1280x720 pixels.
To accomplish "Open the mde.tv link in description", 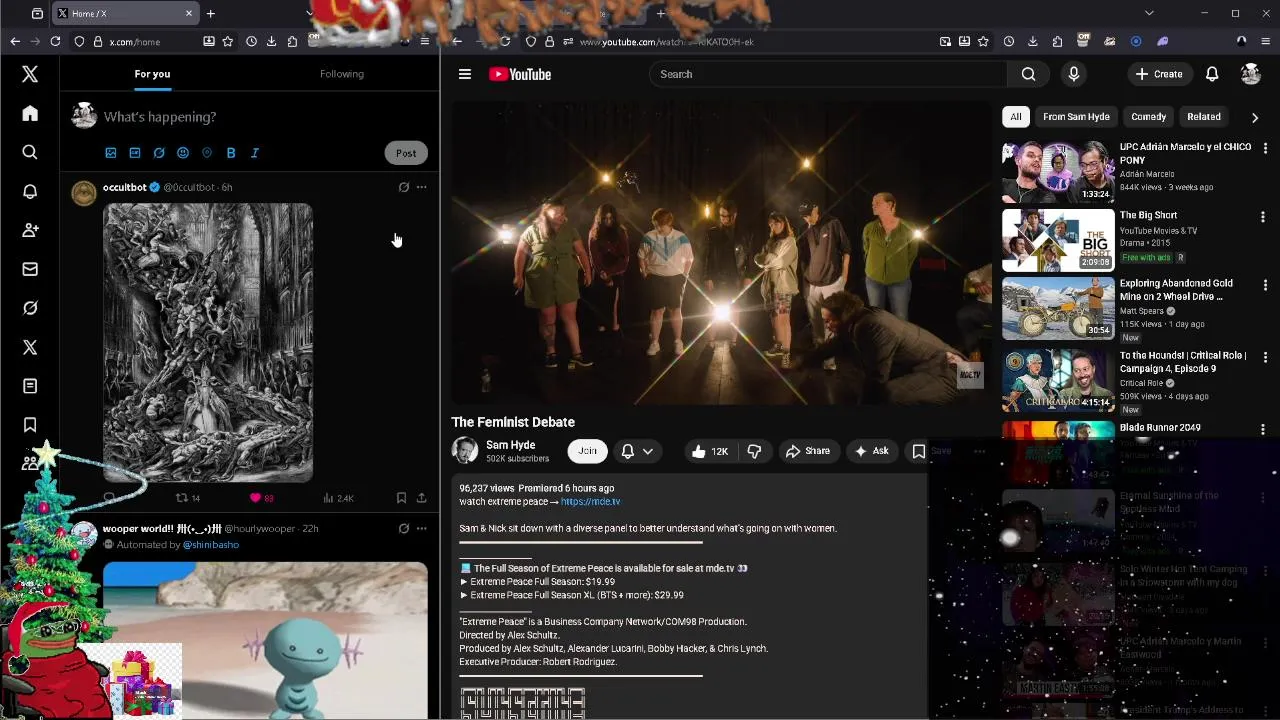I will (x=590, y=502).
